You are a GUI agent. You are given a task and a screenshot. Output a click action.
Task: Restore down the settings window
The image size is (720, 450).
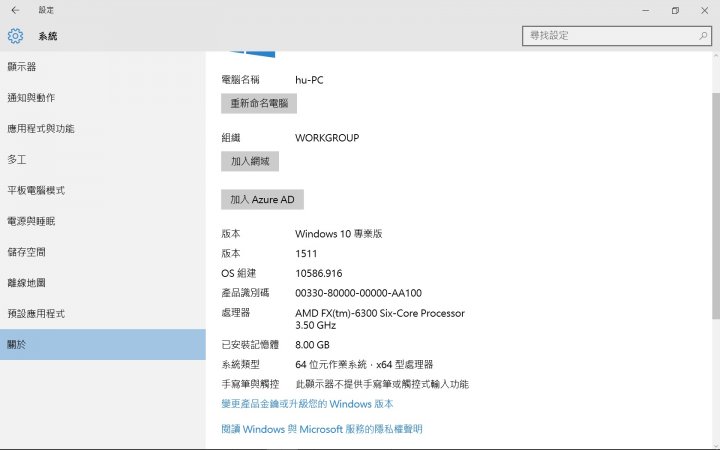tap(675, 10)
